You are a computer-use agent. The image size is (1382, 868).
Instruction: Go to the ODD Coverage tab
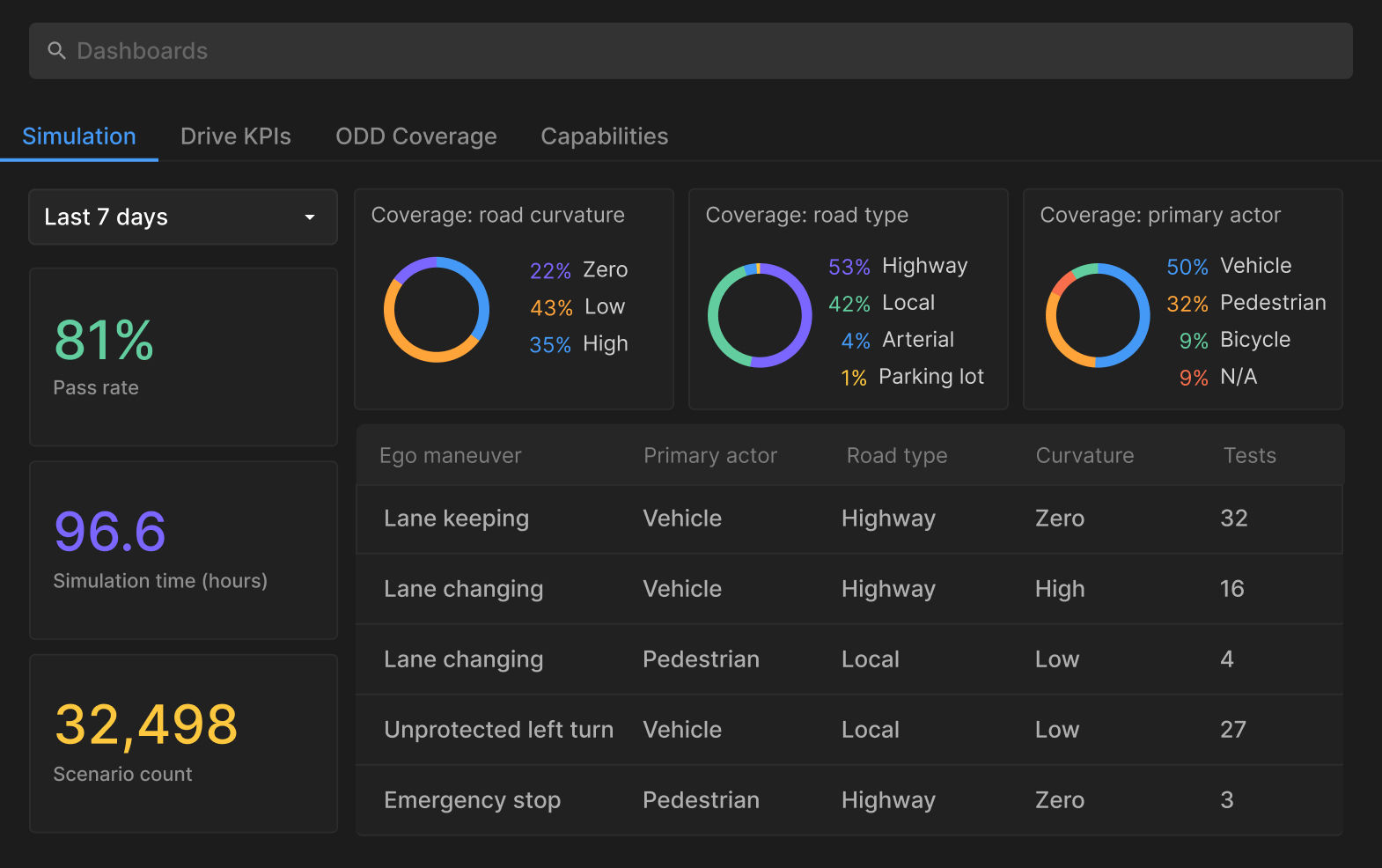[x=415, y=136]
